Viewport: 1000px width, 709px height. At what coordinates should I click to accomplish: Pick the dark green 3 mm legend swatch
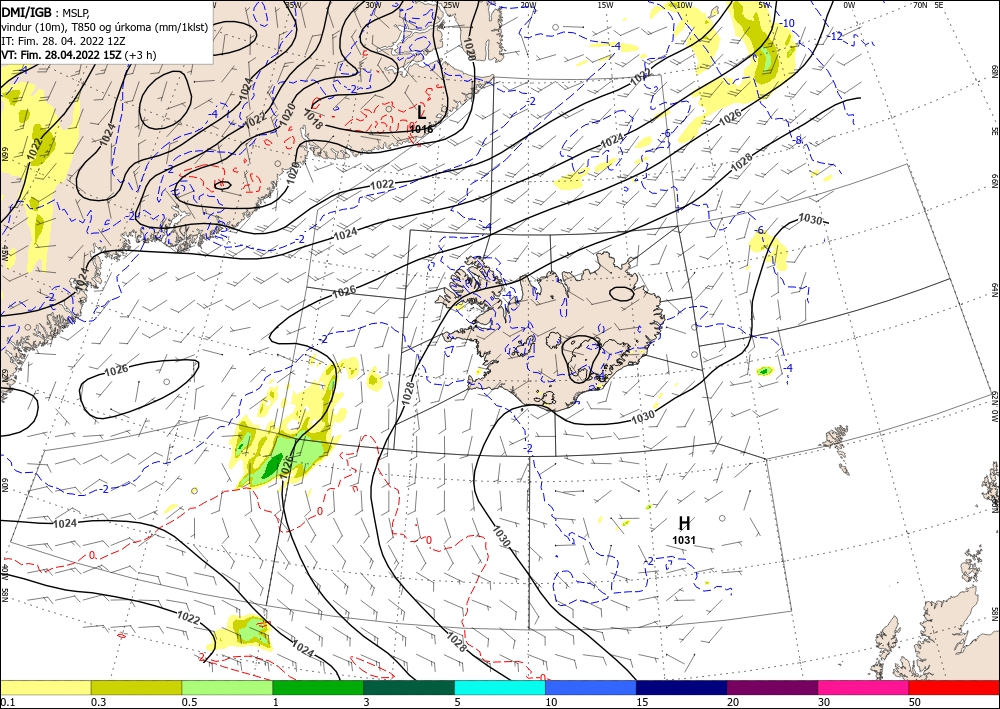click(x=409, y=687)
